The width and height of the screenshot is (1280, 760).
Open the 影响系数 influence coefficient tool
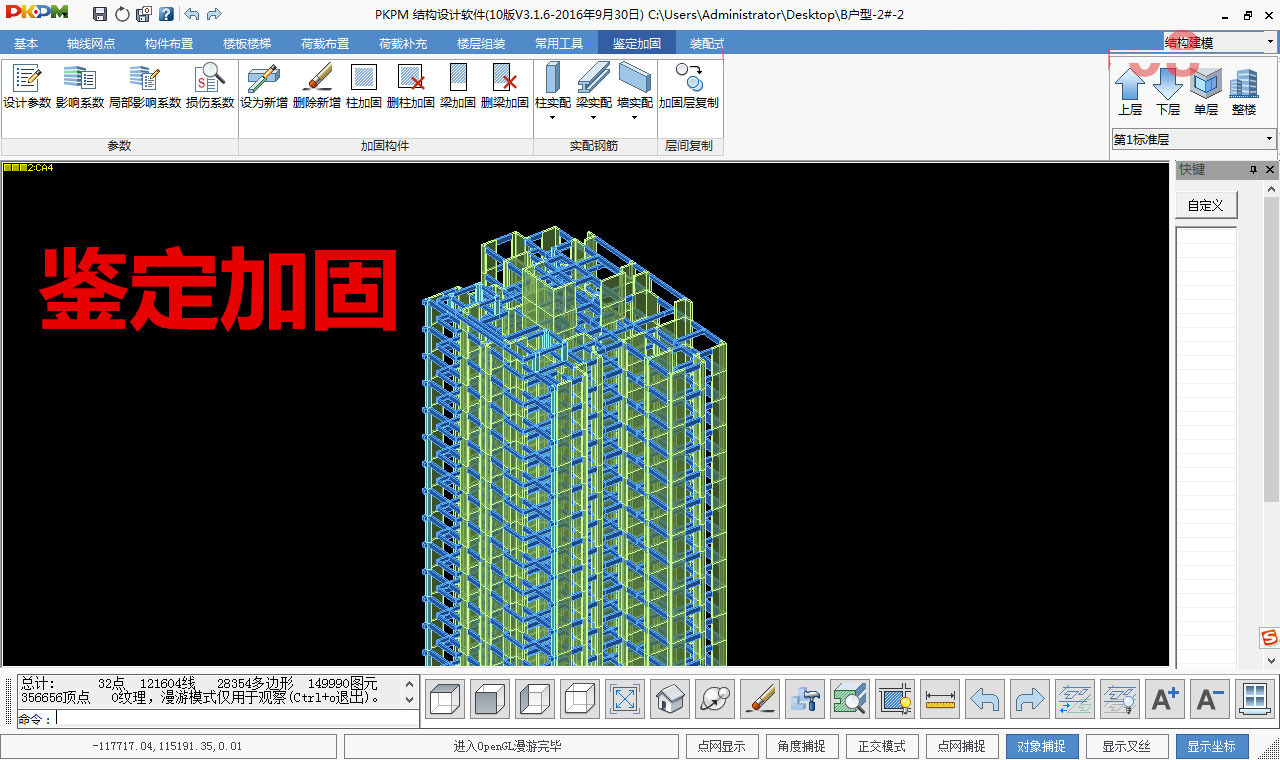point(80,86)
